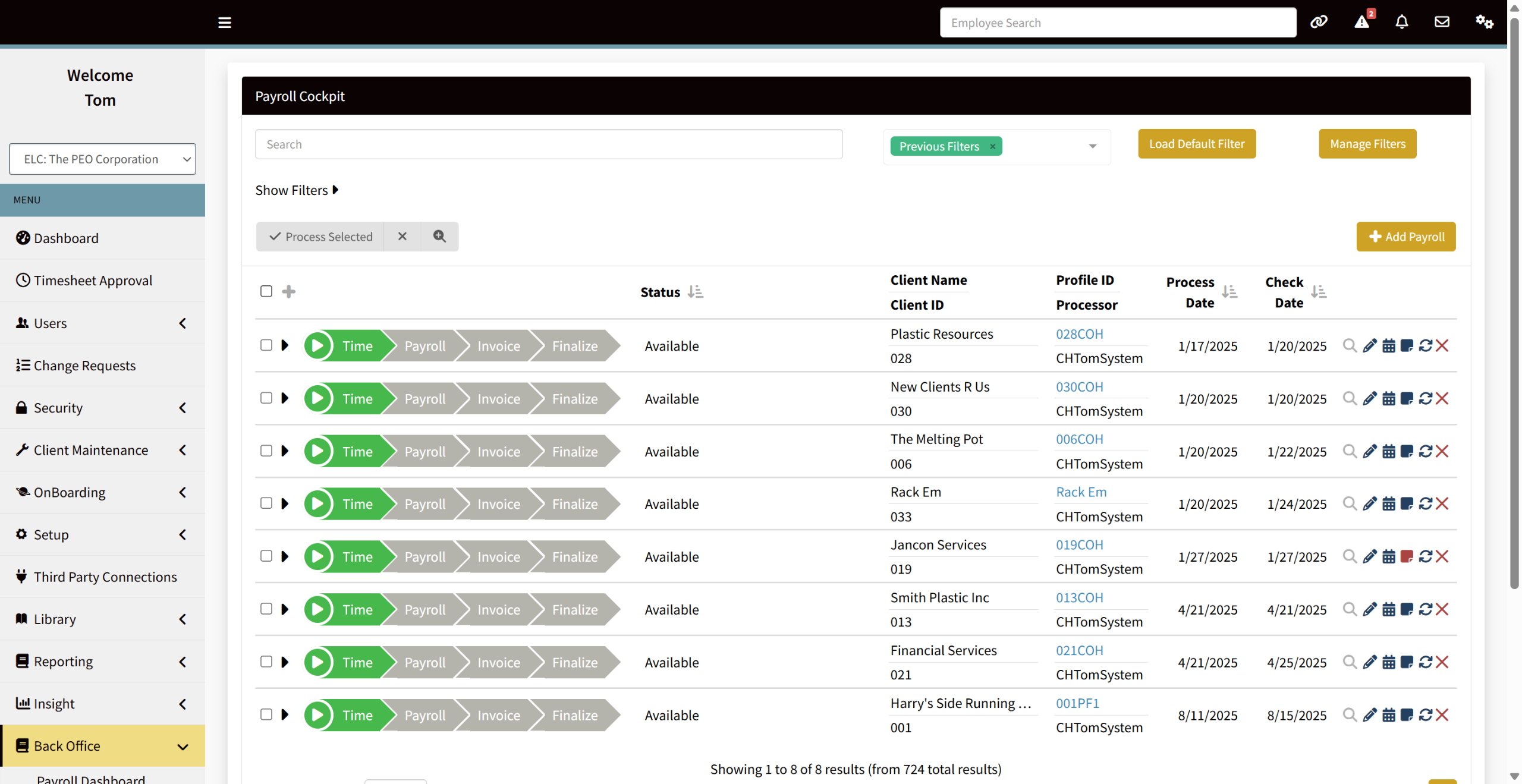
Task: Open the Insight menu item
Action: point(102,704)
